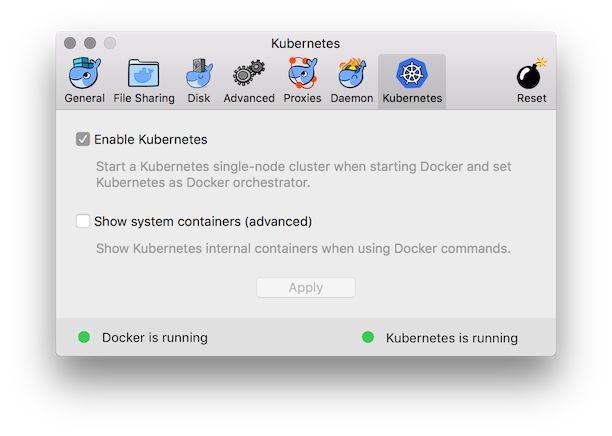The image size is (612, 436).
Task: Click the Kubernetes helm wheel icon
Action: point(412,73)
